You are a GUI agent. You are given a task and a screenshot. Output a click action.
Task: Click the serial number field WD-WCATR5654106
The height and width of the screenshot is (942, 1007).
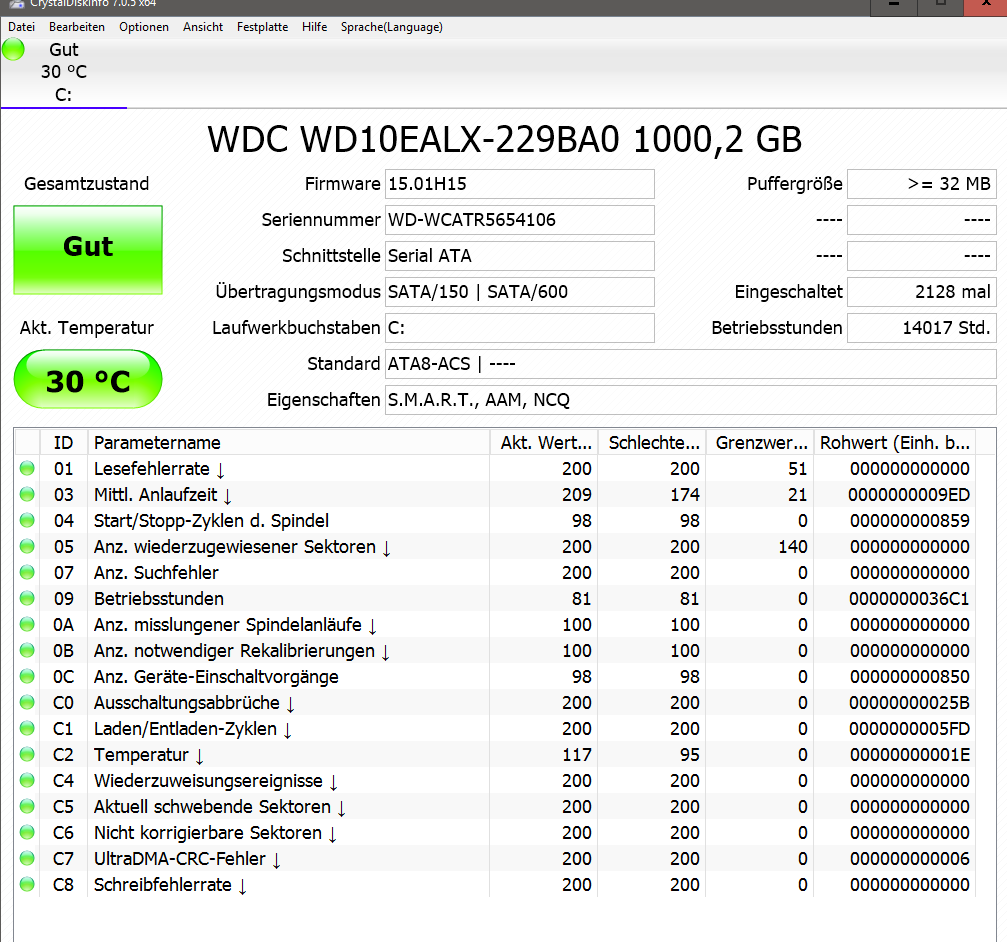click(x=520, y=220)
